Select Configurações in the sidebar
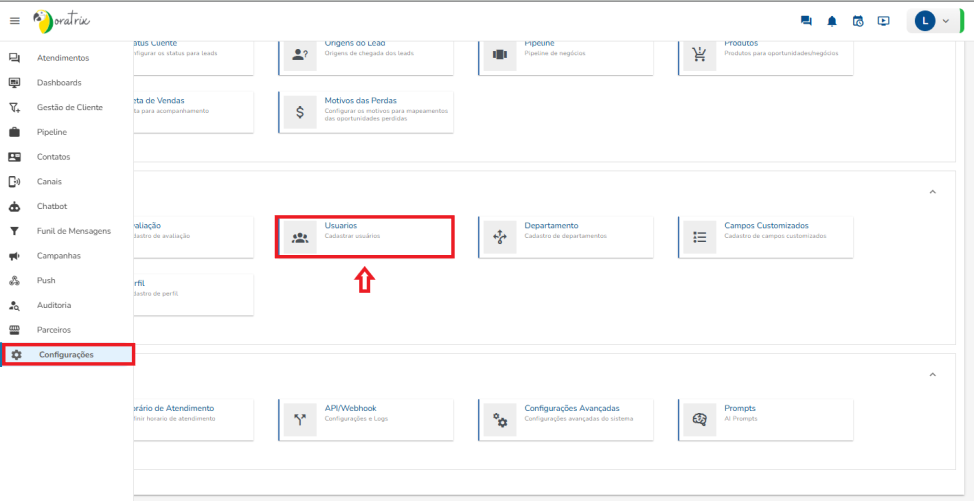The height and width of the screenshot is (501, 974). [x=66, y=354]
